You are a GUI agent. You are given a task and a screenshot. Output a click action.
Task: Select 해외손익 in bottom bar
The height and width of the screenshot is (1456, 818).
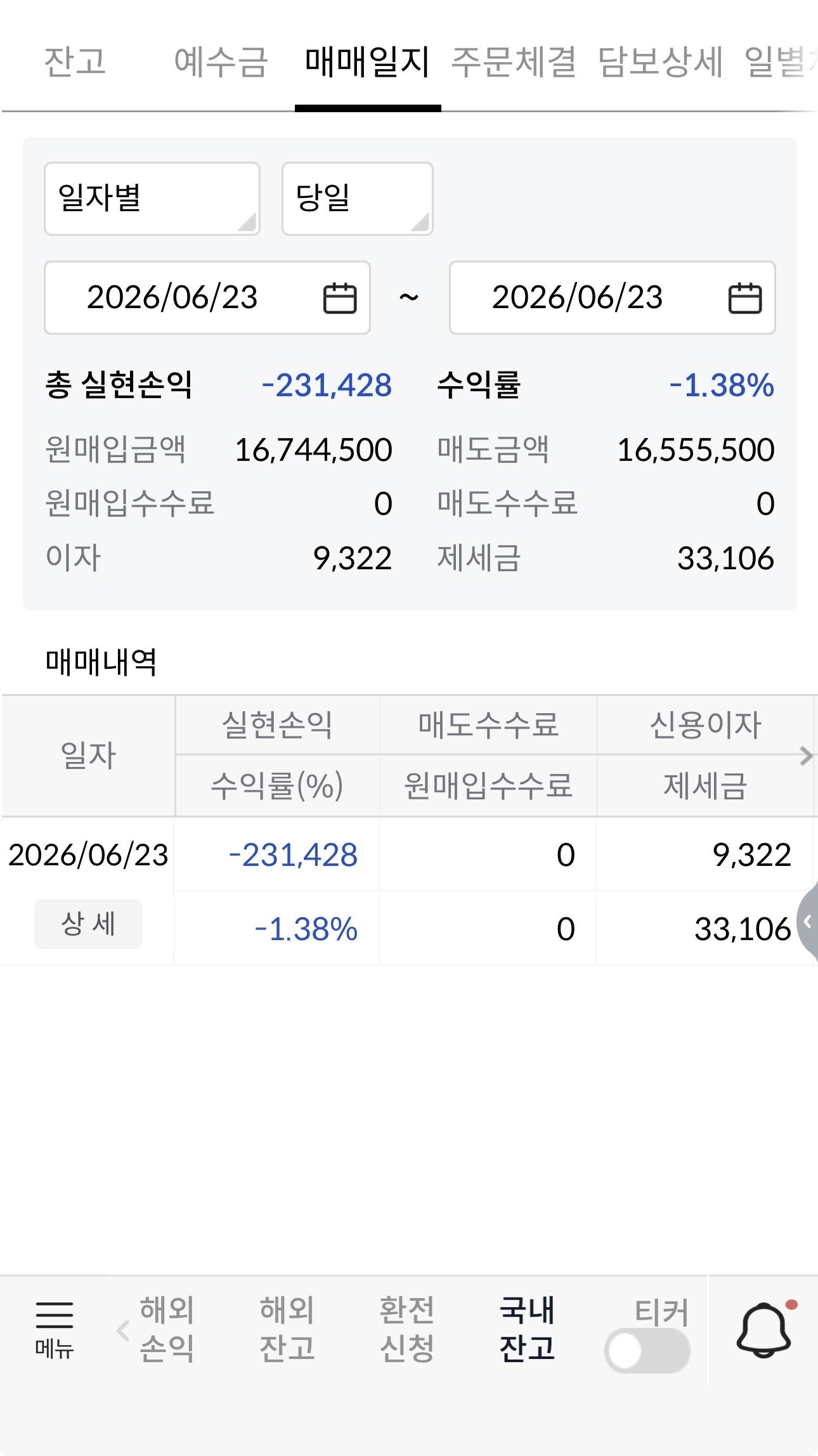[167, 1329]
